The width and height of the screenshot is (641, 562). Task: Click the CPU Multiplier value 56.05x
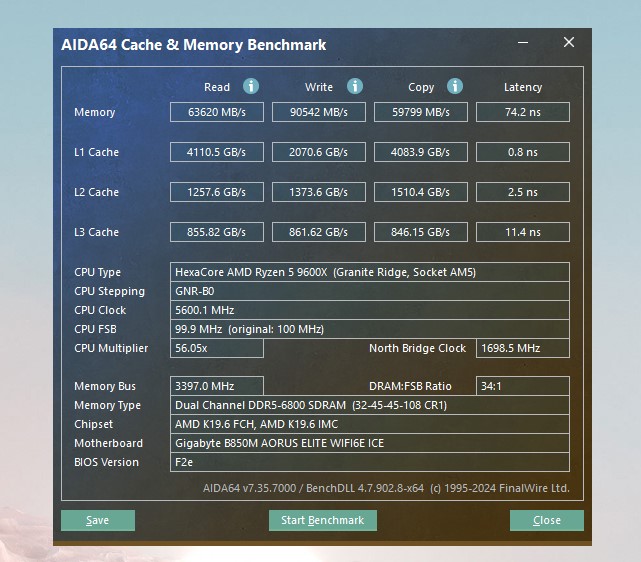tap(217, 348)
